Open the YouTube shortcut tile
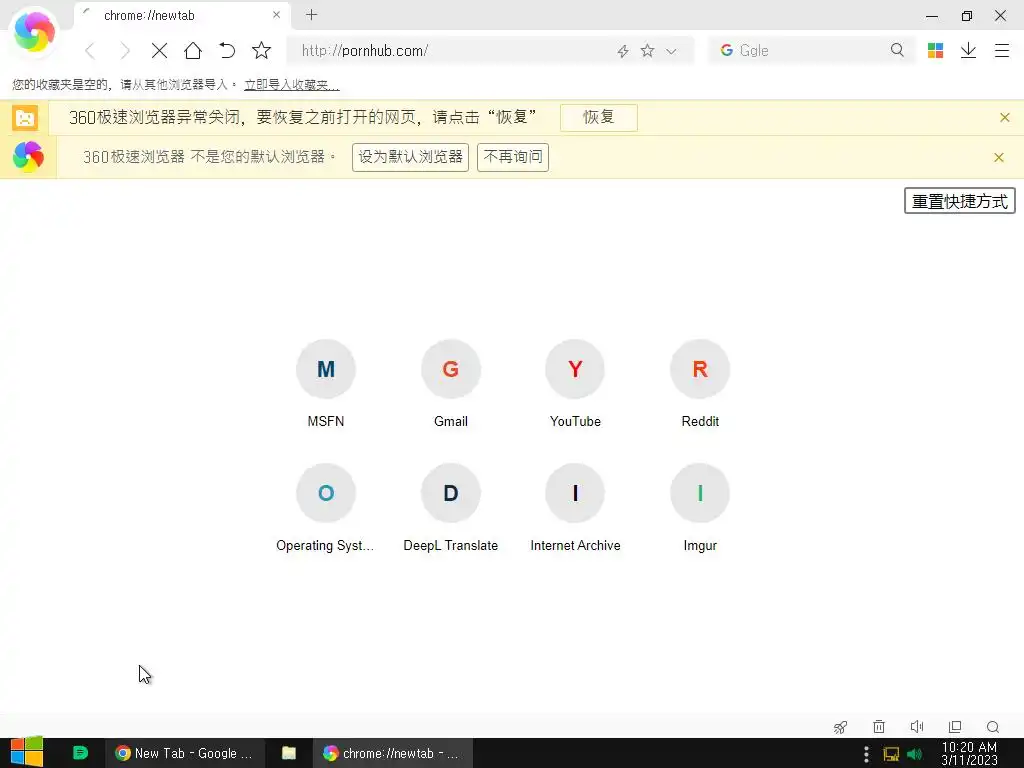The image size is (1024, 768). coord(575,384)
